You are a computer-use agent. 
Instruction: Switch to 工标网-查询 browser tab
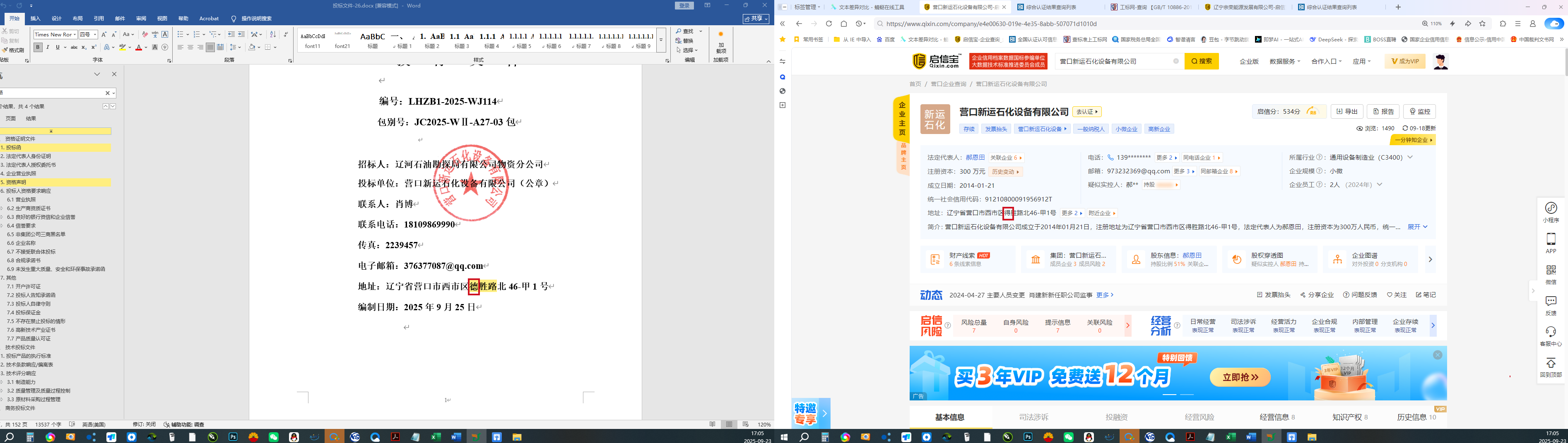tap(1151, 7)
